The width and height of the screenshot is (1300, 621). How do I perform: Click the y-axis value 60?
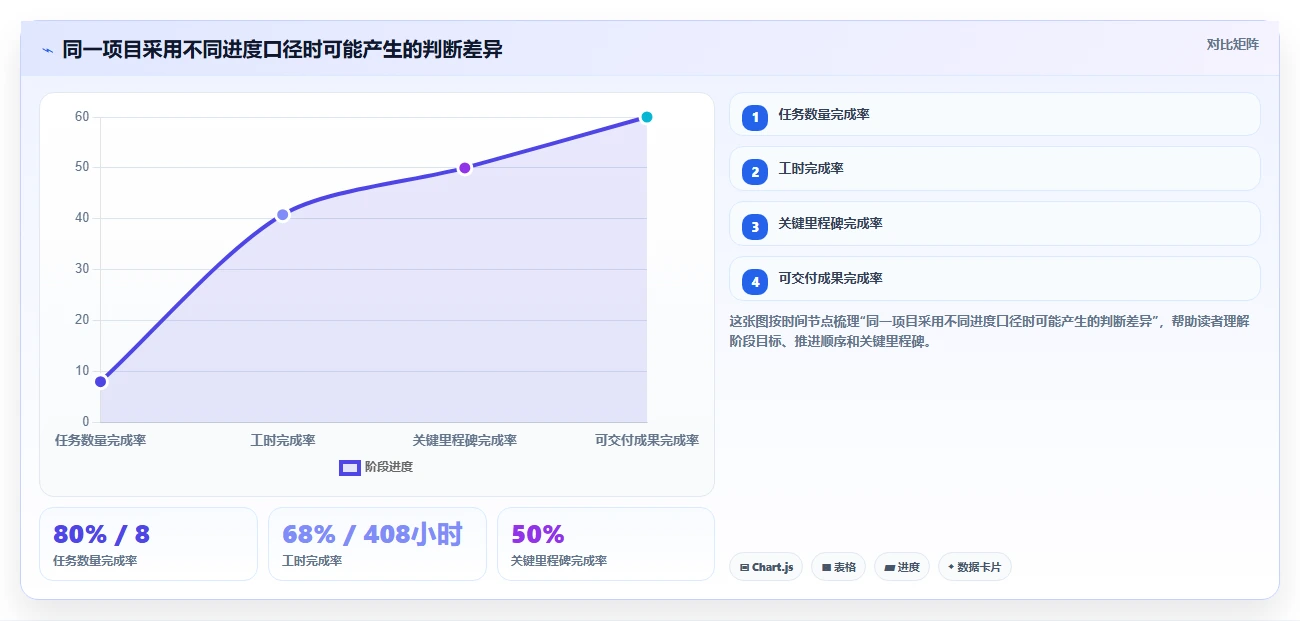click(x=82, y=117)
